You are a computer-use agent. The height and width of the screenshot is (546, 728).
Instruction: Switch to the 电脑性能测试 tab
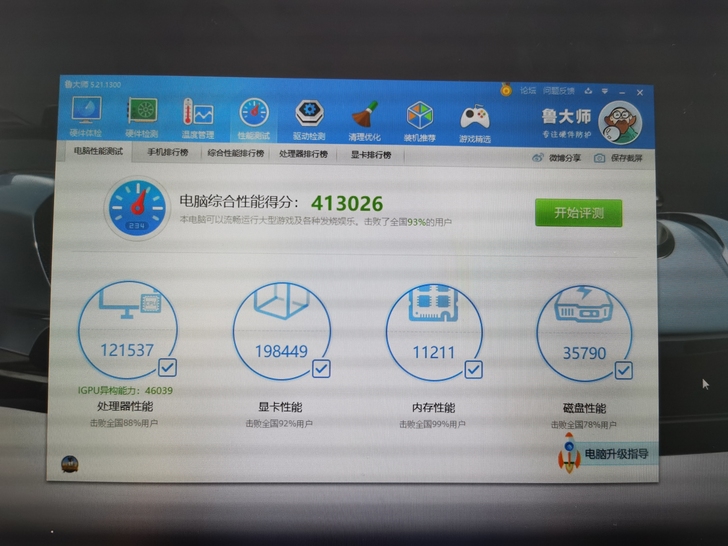pos(98,151)
